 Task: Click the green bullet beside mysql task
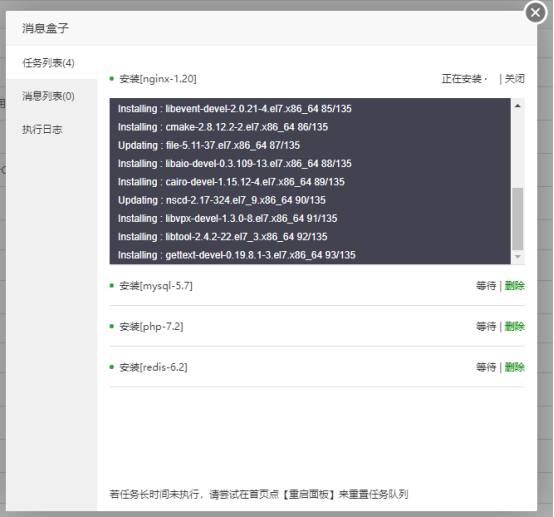(x=112, y=286)
